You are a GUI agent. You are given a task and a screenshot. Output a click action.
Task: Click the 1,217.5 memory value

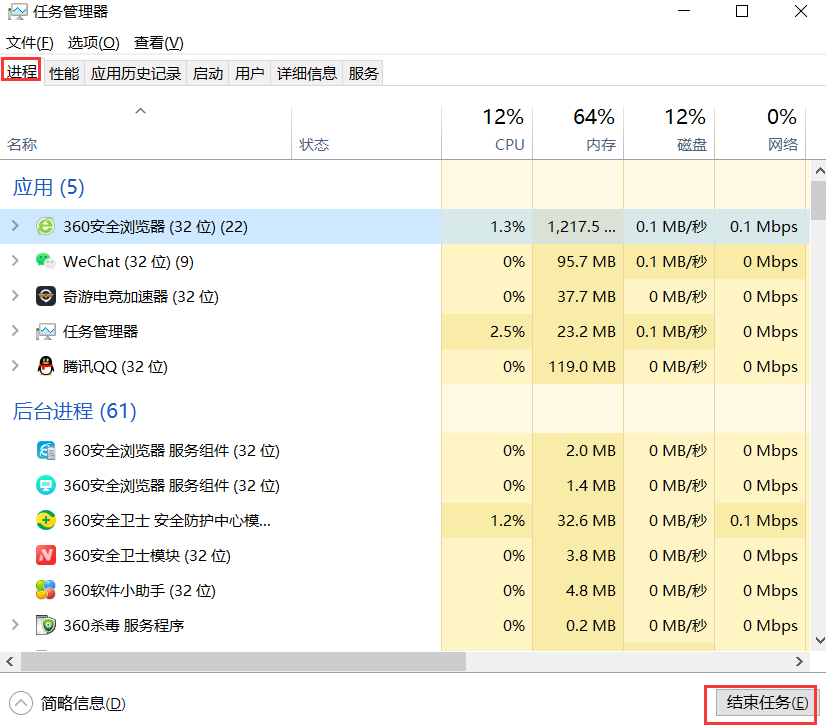pos(581,227)
